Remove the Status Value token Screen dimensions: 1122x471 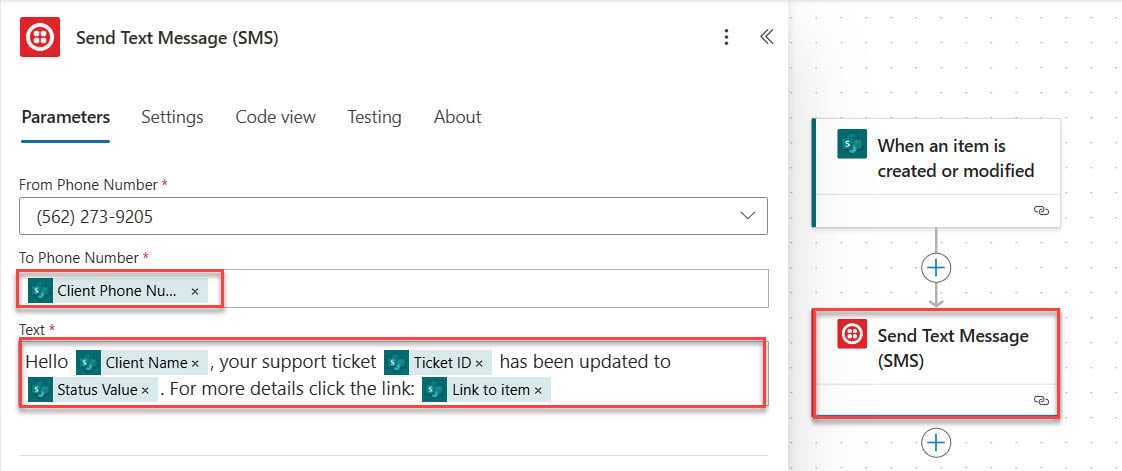[145, 391]
